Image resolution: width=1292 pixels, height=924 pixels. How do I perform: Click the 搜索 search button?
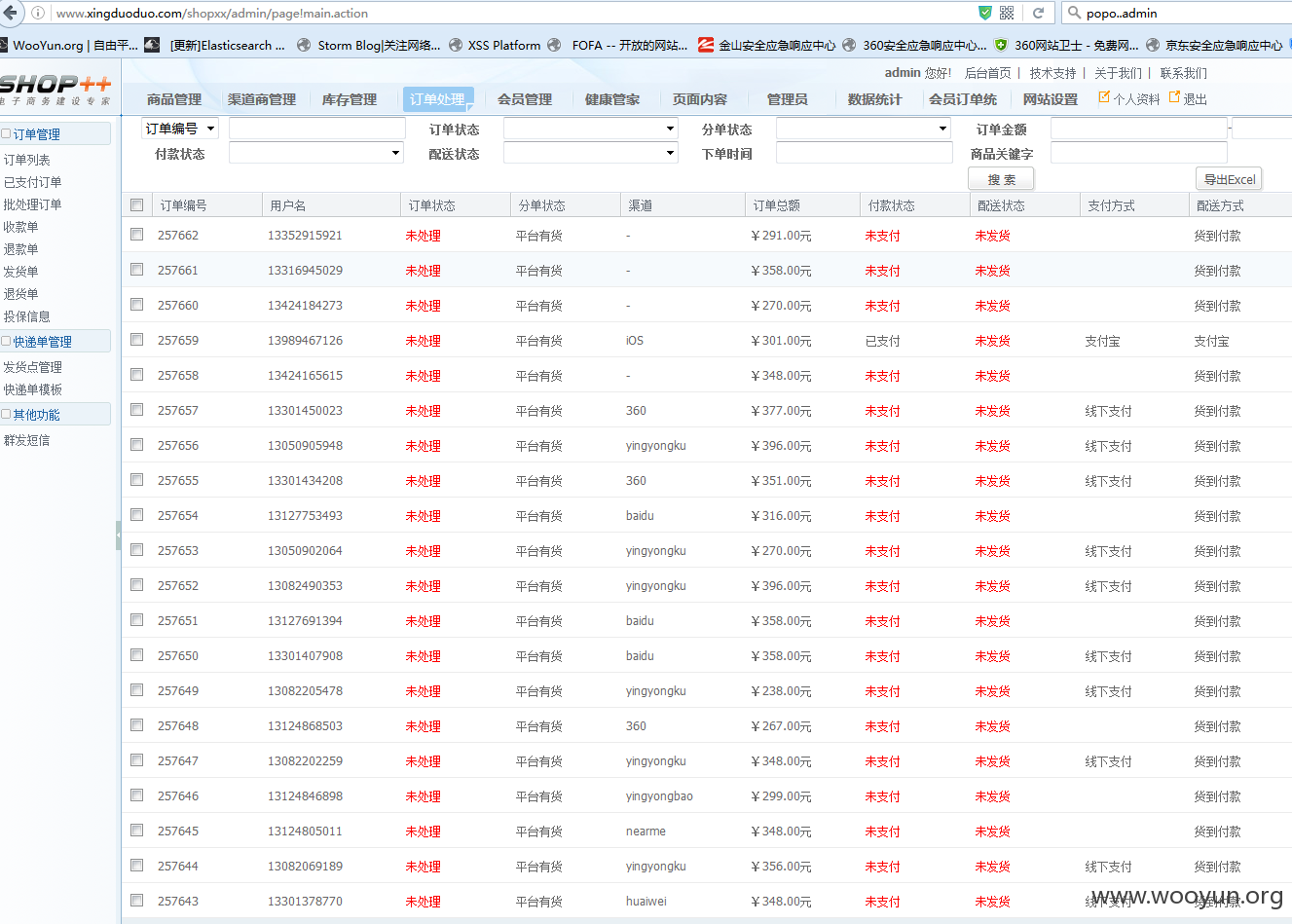click(1001, 179)
